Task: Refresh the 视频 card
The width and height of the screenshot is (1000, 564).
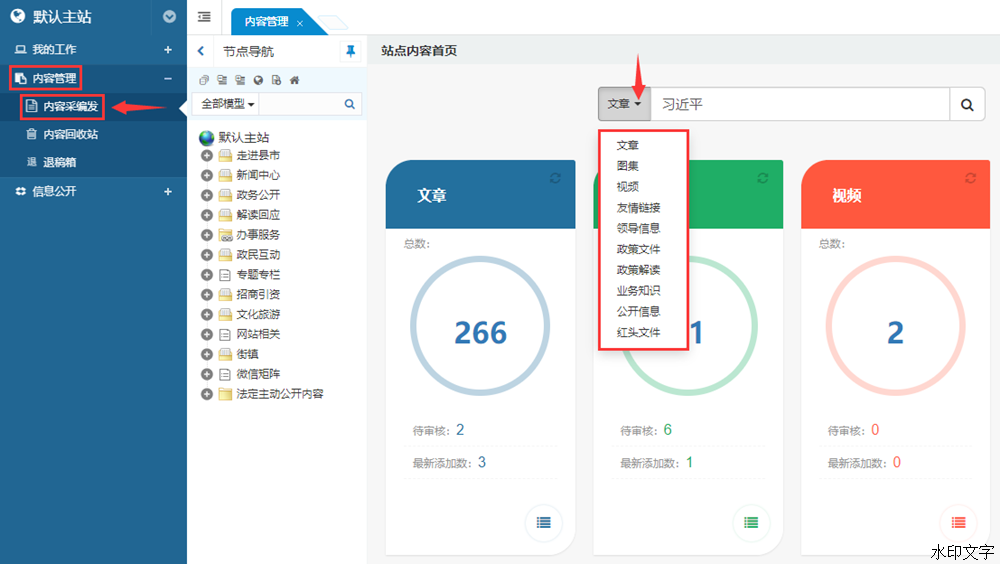Action: [x=971, y=178]
